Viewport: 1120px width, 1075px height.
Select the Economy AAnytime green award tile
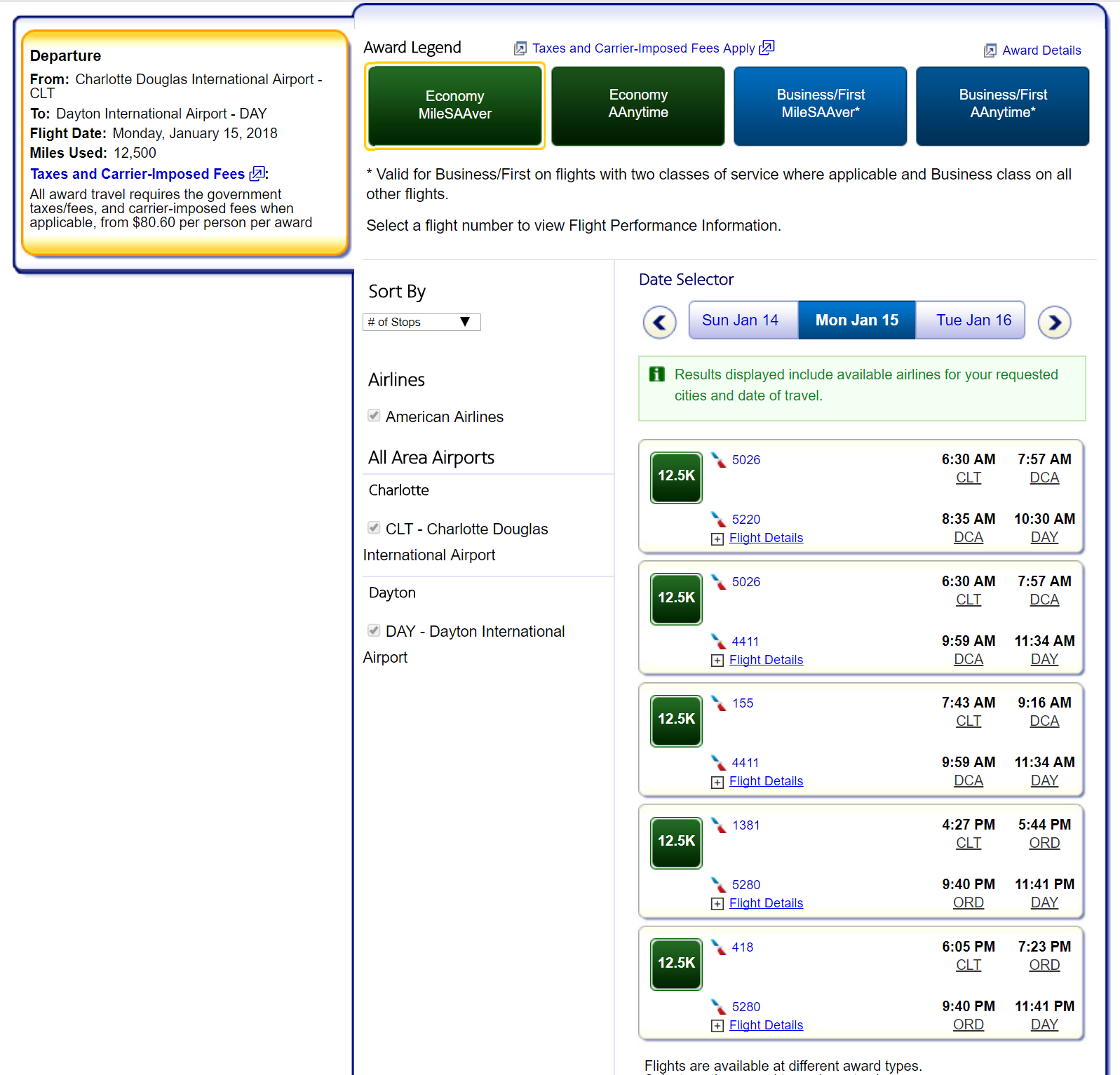[637, 106]
